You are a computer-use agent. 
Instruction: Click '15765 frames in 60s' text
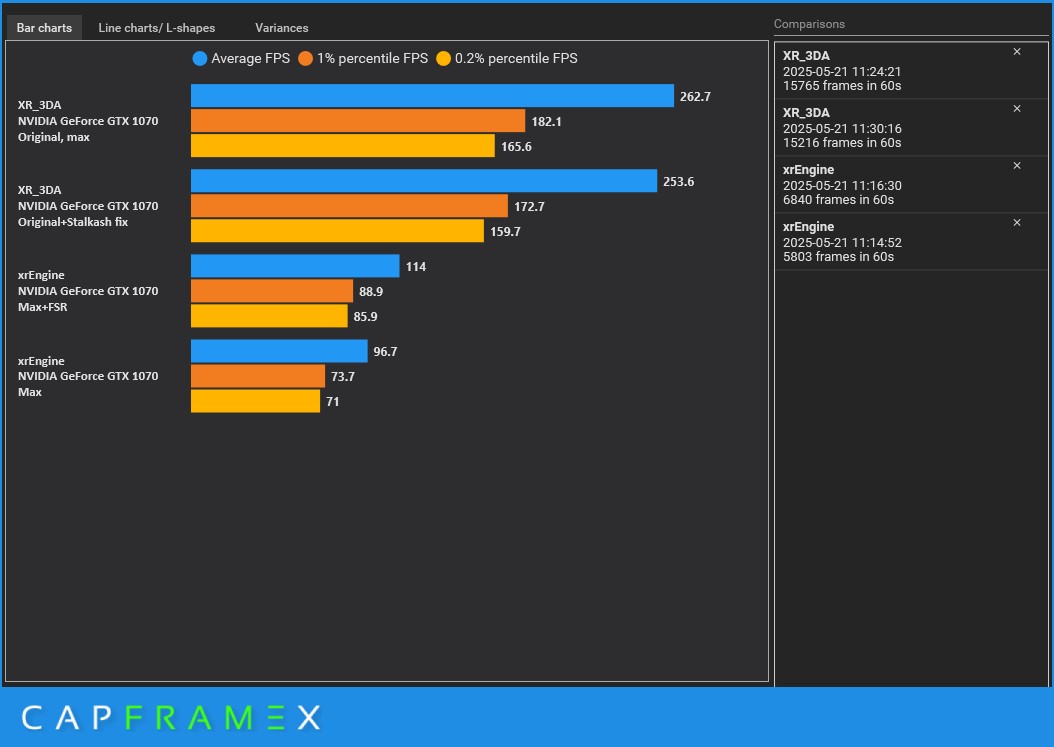[x=842, y=86]
